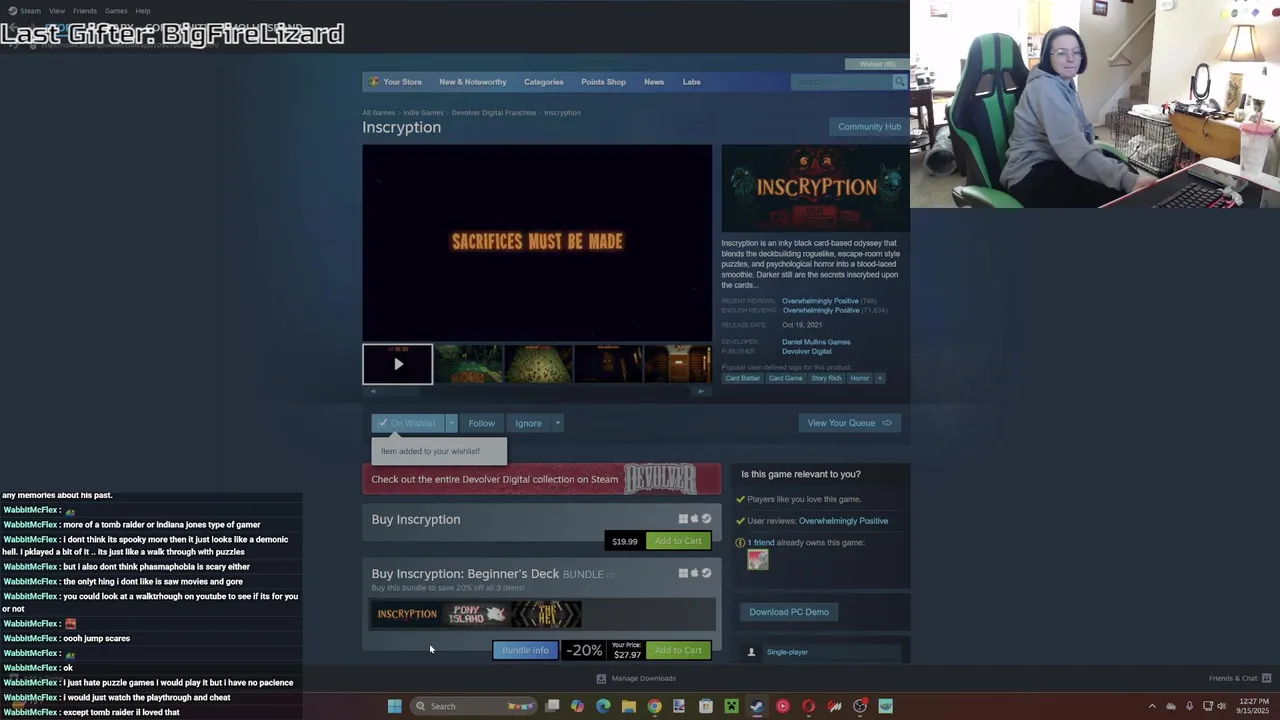Click the Steam logo beside Your Store
Viewport: 1280px width, 720px height.
374,82
